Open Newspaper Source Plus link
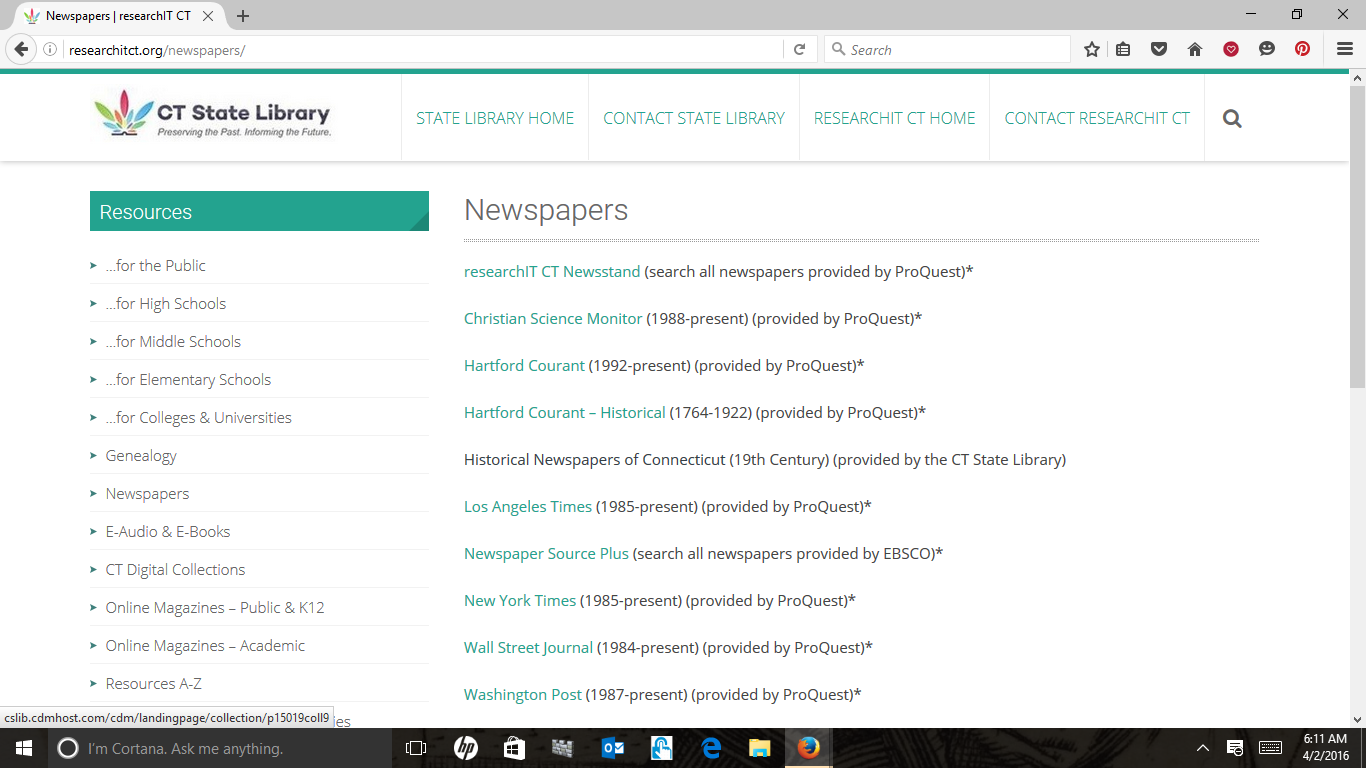Viewport: 1366px width, 768px height. (x=546, y=553)
